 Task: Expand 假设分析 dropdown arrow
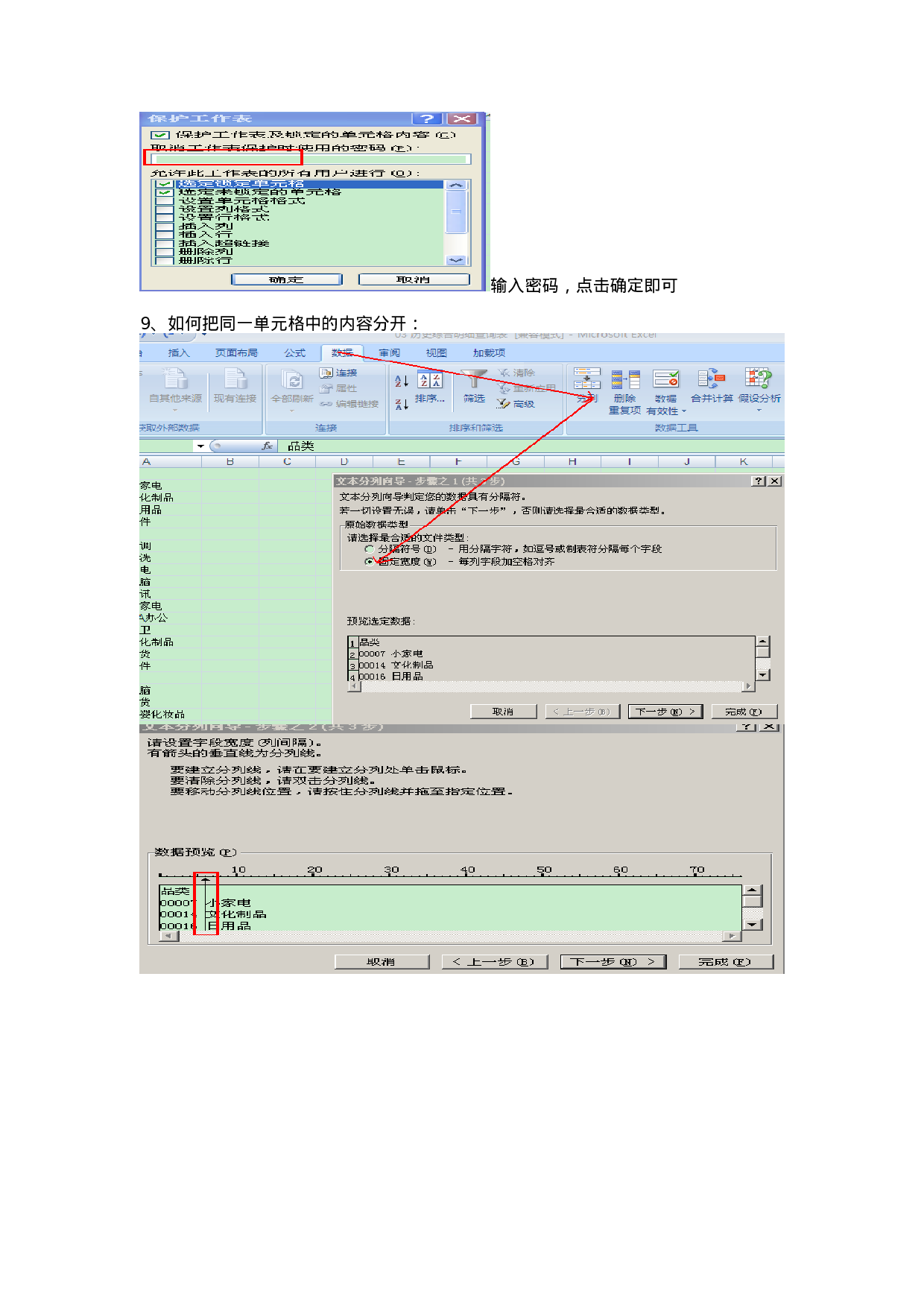click(759, 411)
